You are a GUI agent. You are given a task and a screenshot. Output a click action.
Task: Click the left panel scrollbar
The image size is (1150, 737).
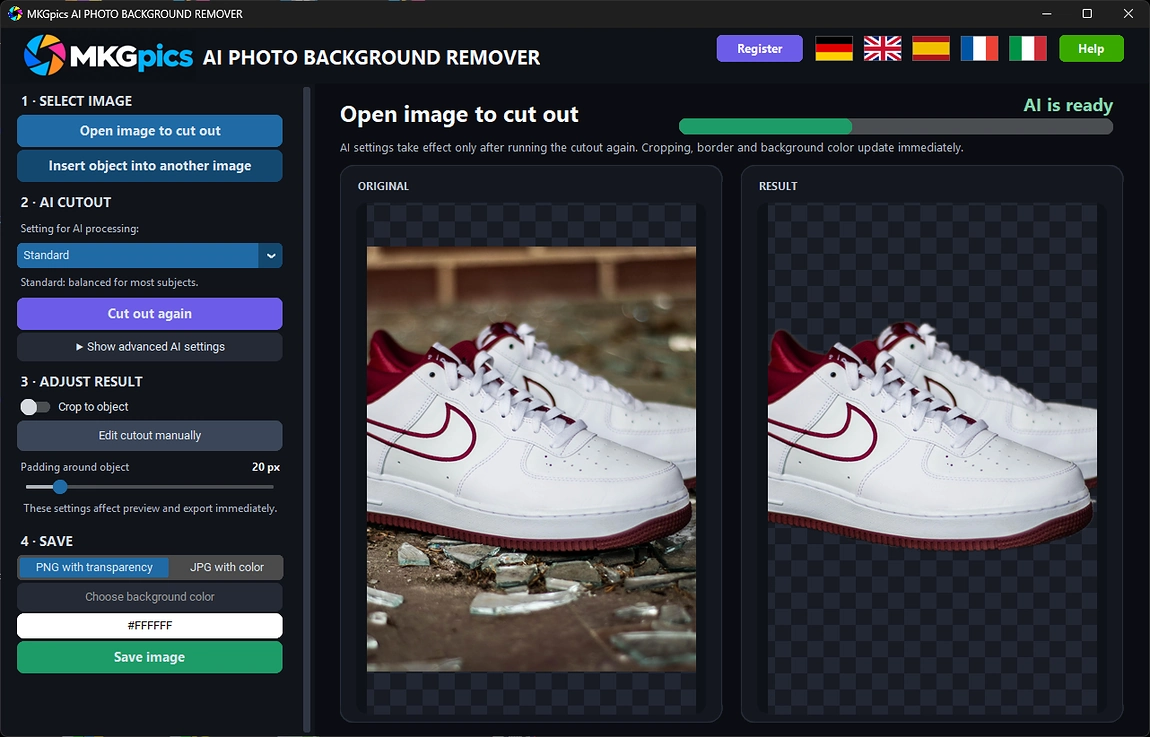[307, 409]
